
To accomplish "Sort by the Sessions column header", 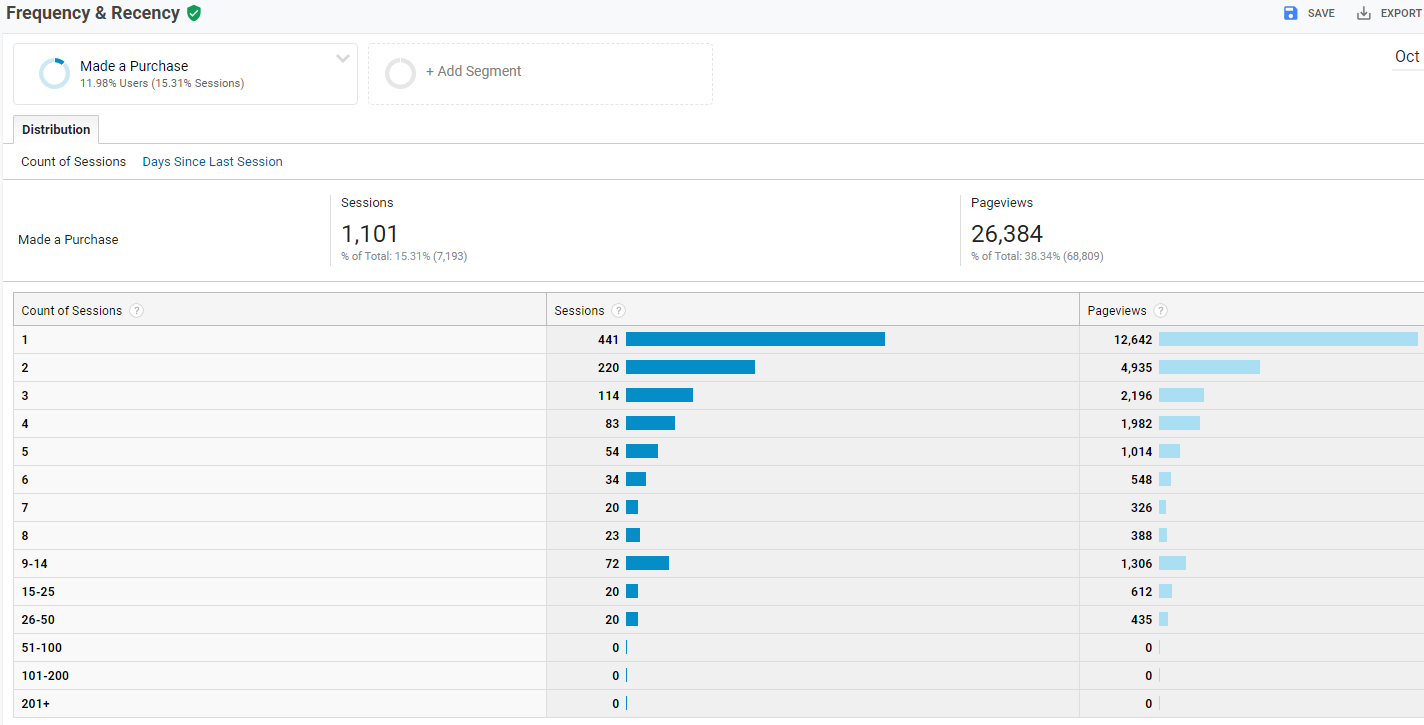I will (580, 311).
